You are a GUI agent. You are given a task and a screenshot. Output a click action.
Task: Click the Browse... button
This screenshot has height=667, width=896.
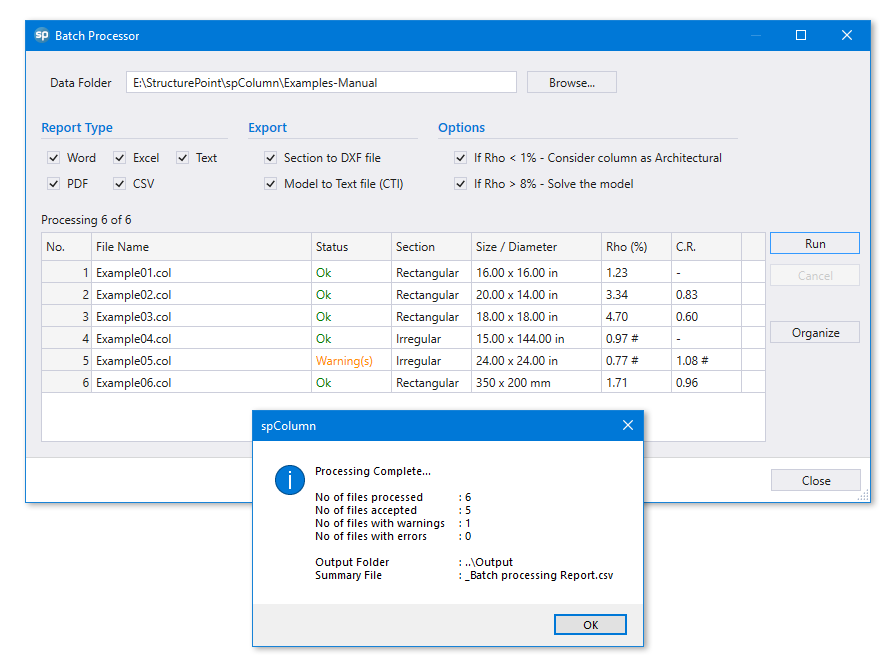[x=571, y=83]
